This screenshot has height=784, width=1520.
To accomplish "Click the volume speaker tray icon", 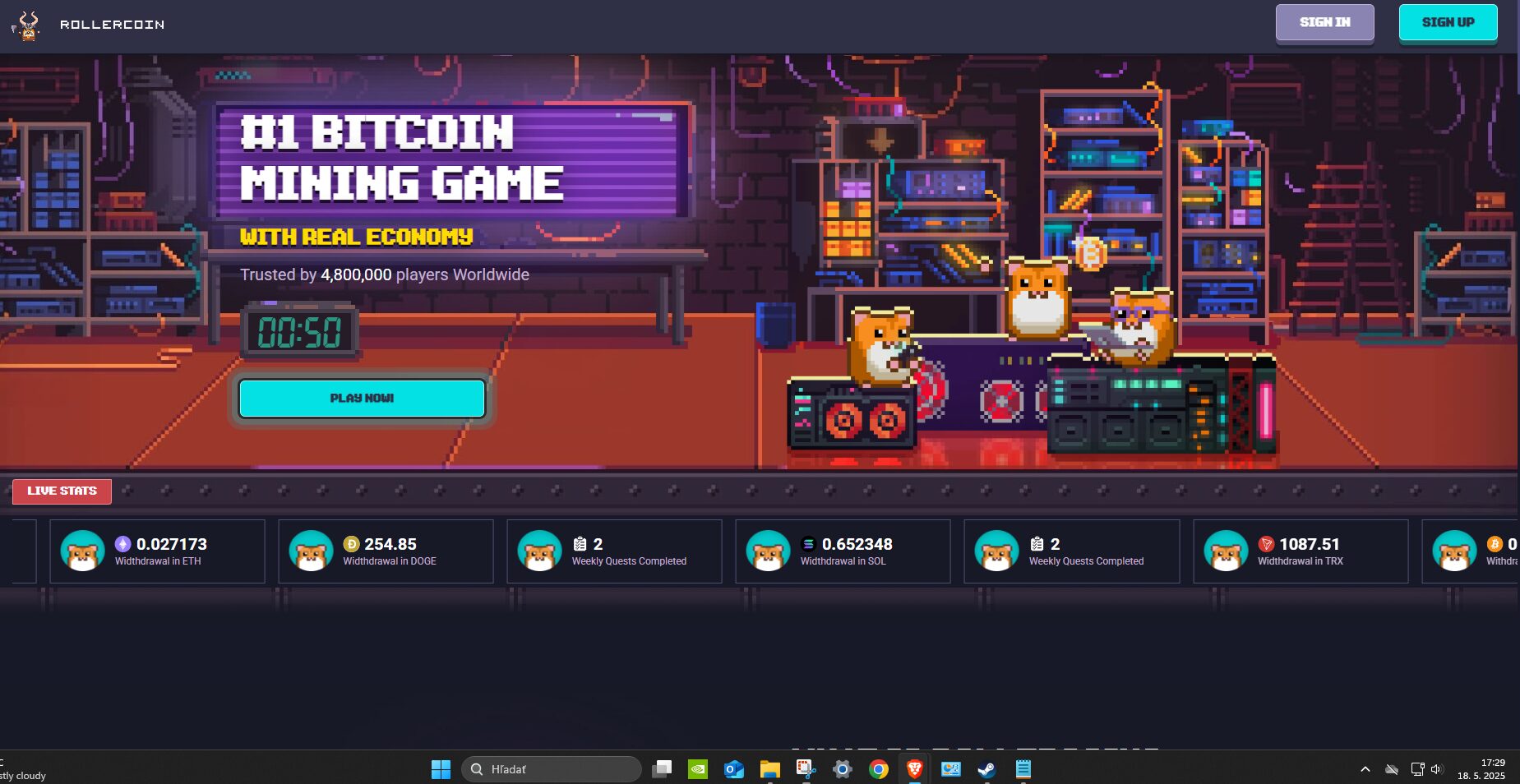I will [1436, 769].
